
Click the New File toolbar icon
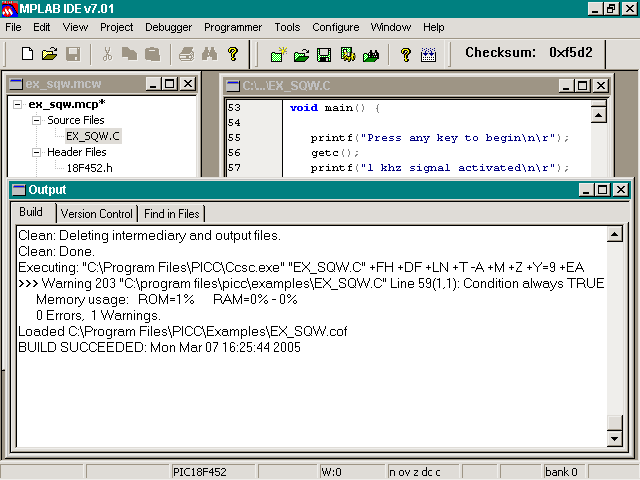27,54
